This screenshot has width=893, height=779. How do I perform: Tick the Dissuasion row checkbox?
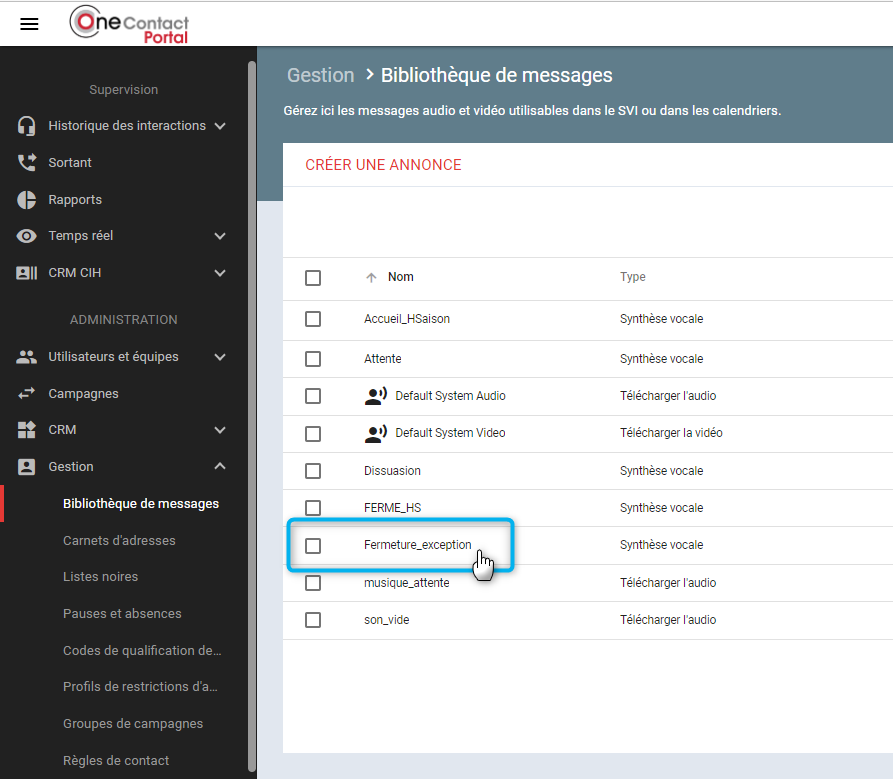tap(313, 471)
